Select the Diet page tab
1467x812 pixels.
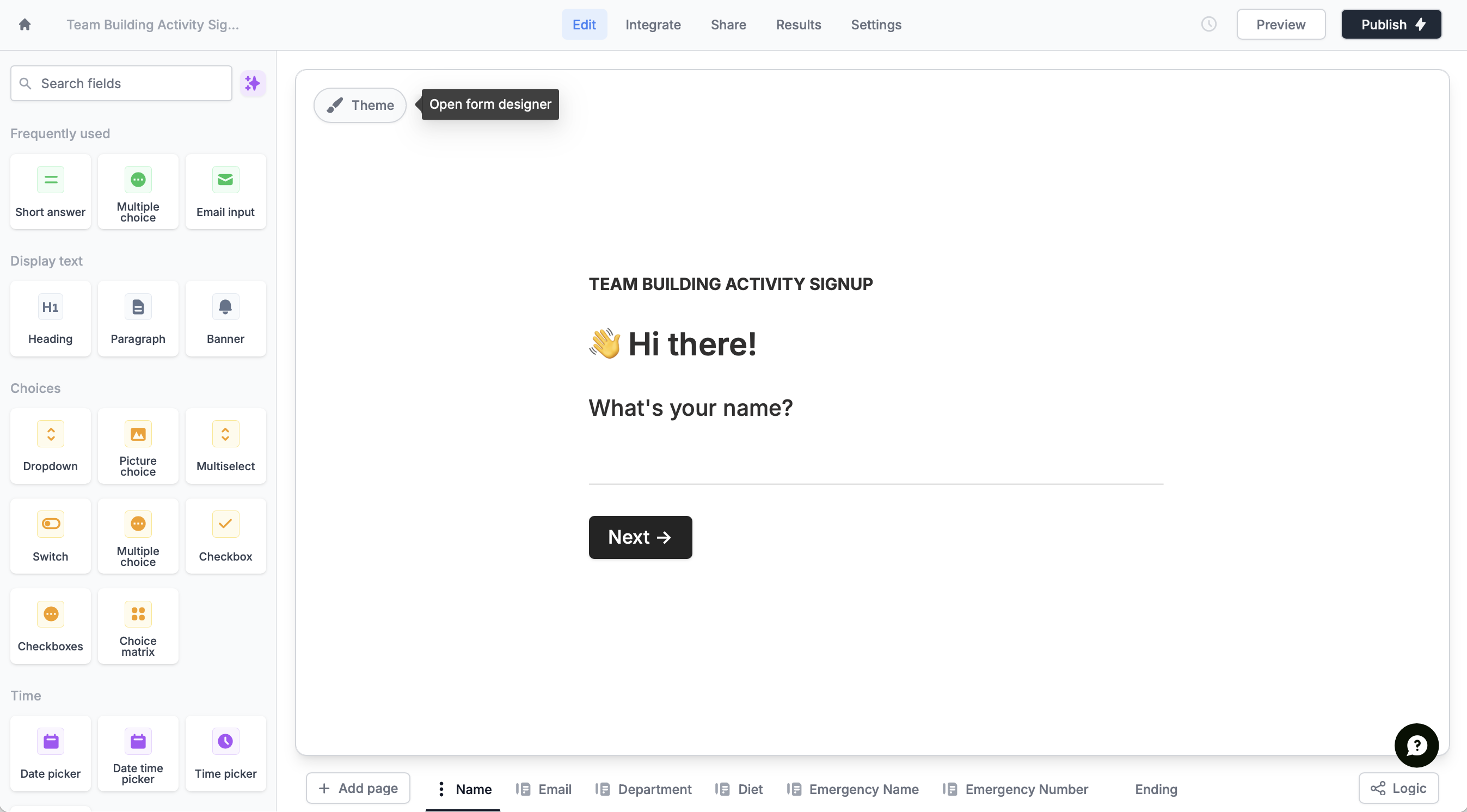coord(750,789)
